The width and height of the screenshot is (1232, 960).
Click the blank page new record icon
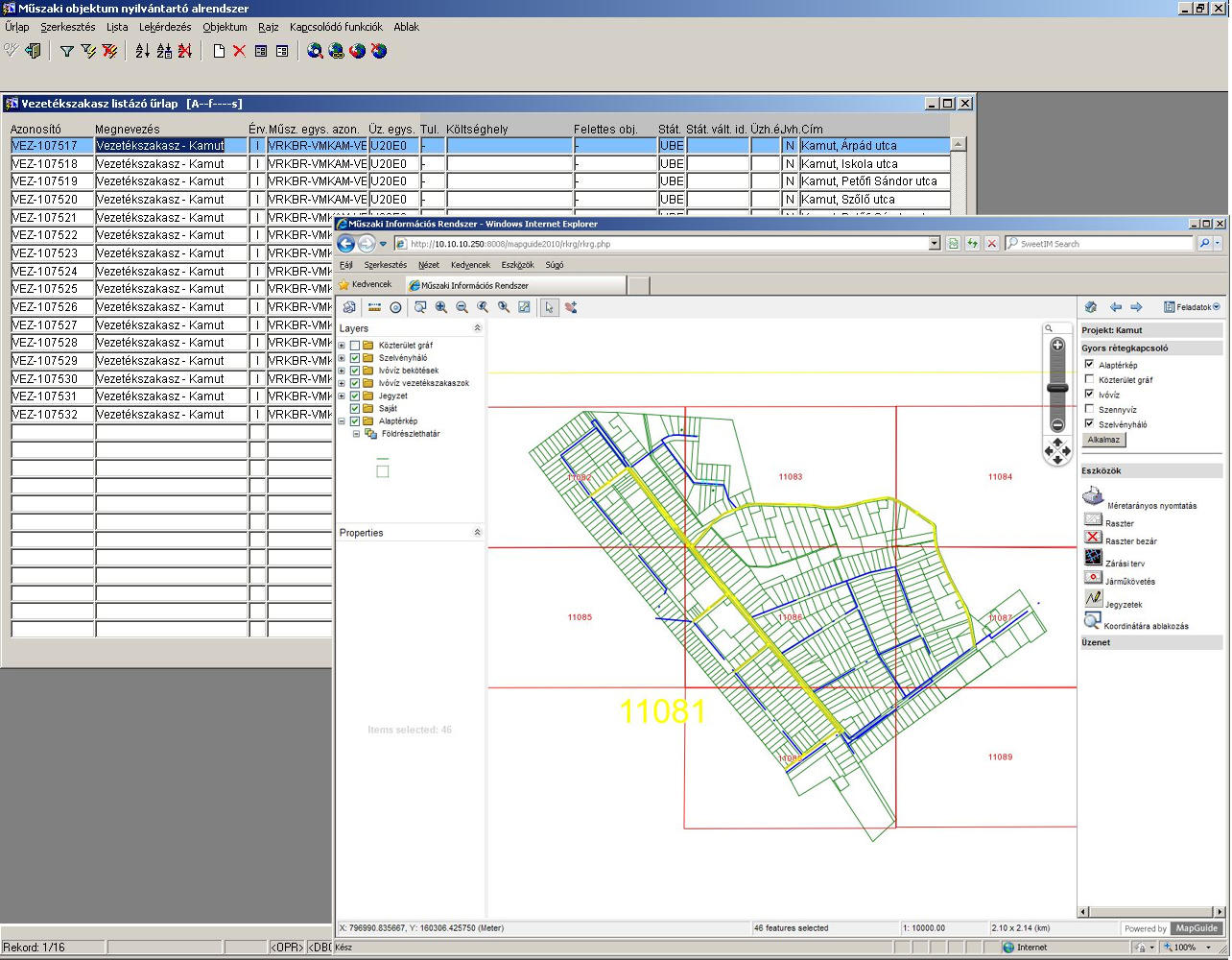point(219,51)
